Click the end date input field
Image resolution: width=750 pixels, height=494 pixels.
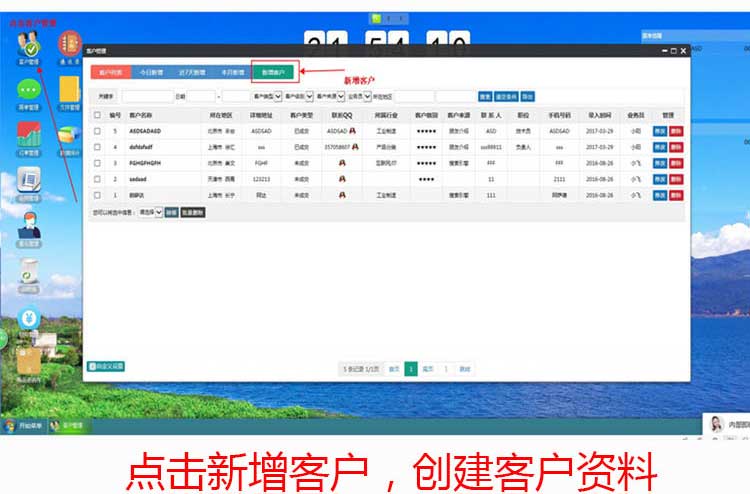(236, 97)
